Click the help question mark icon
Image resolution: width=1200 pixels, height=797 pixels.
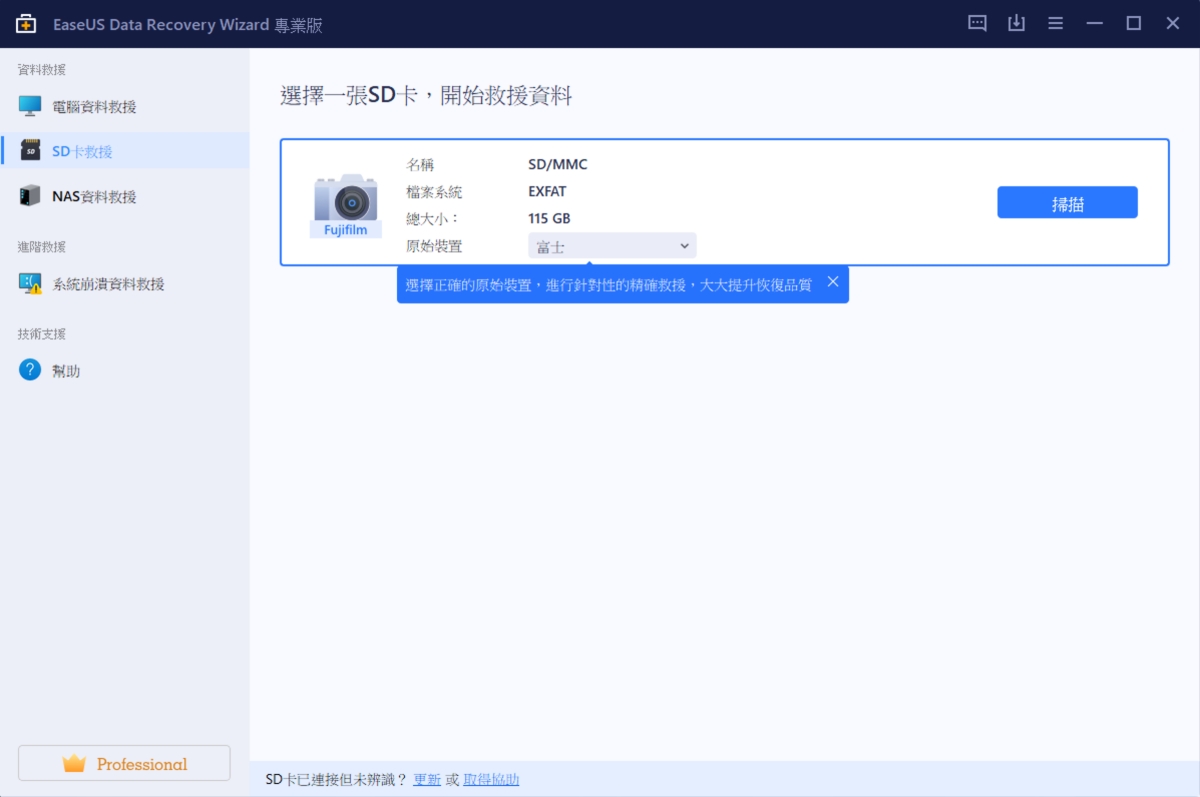[x=30, y=370]
